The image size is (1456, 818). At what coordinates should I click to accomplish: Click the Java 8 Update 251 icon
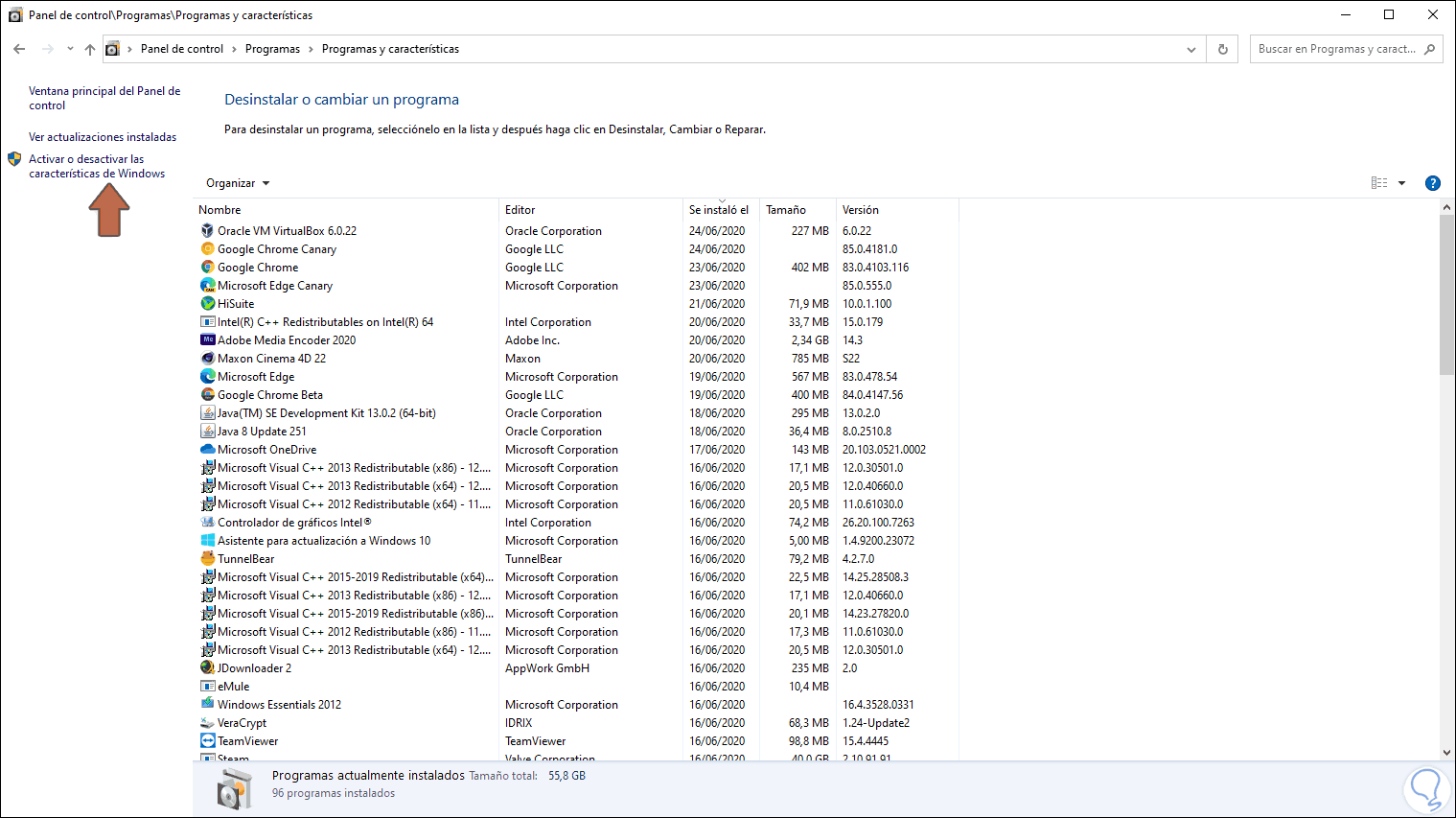(x=207, y=431)
